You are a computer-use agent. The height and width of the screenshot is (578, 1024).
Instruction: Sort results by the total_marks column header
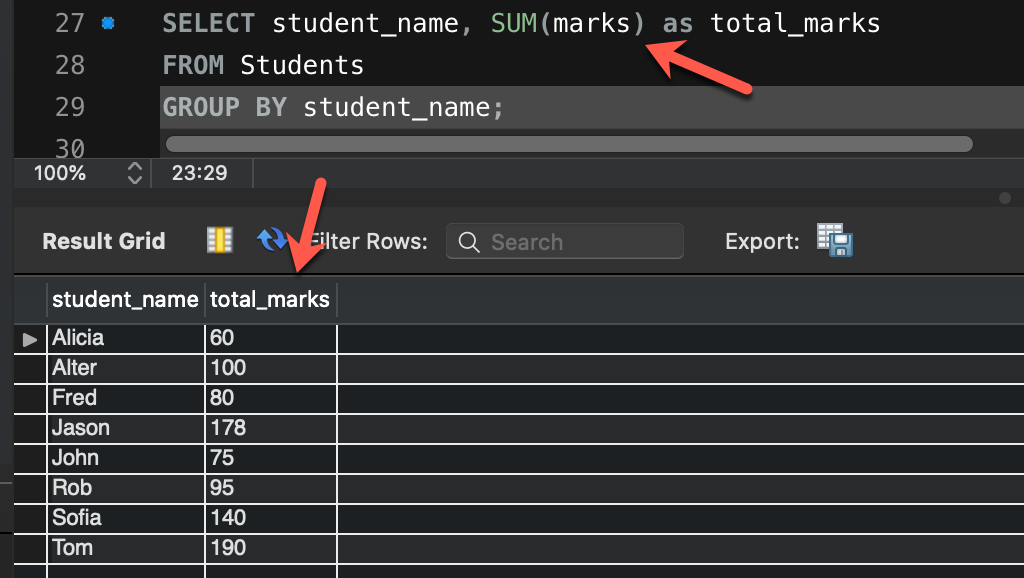(270, 299)
